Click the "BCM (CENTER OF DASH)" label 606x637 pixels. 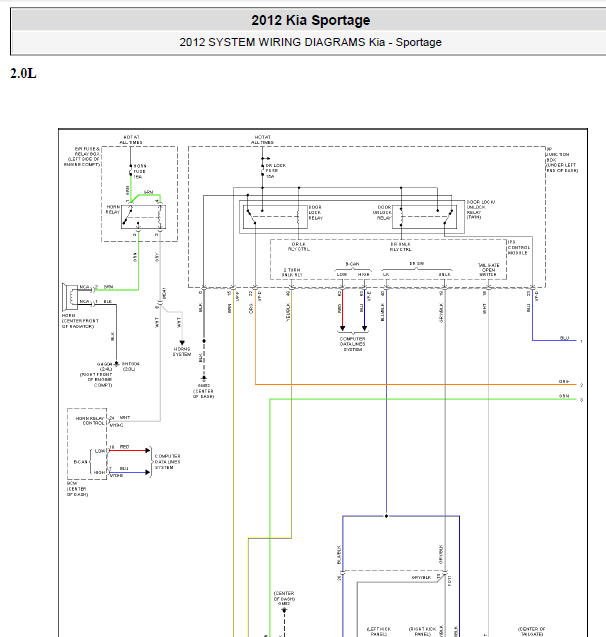pyautogui.click(x=77, y=489)
